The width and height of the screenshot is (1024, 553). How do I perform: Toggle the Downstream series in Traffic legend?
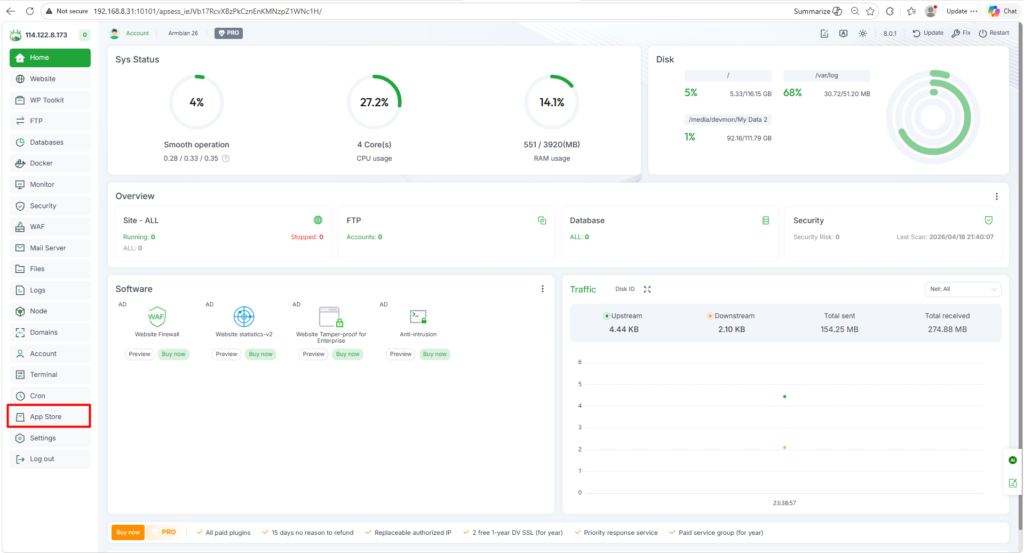point(730,316)
